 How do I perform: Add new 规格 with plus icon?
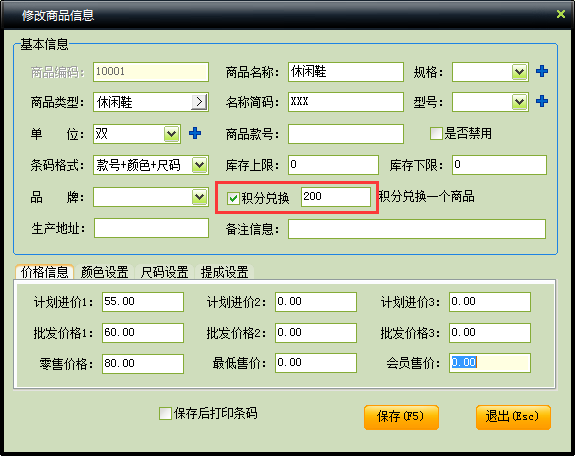coord(542,71)
